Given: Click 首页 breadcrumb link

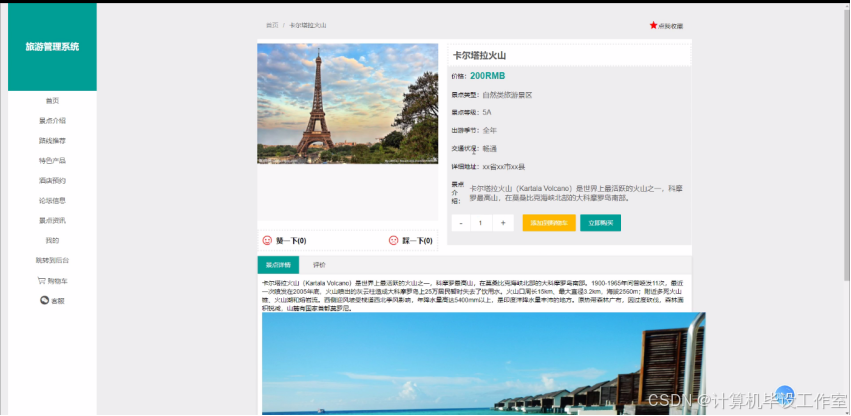Looking at the screenshot, I should [x=272, y=25].
